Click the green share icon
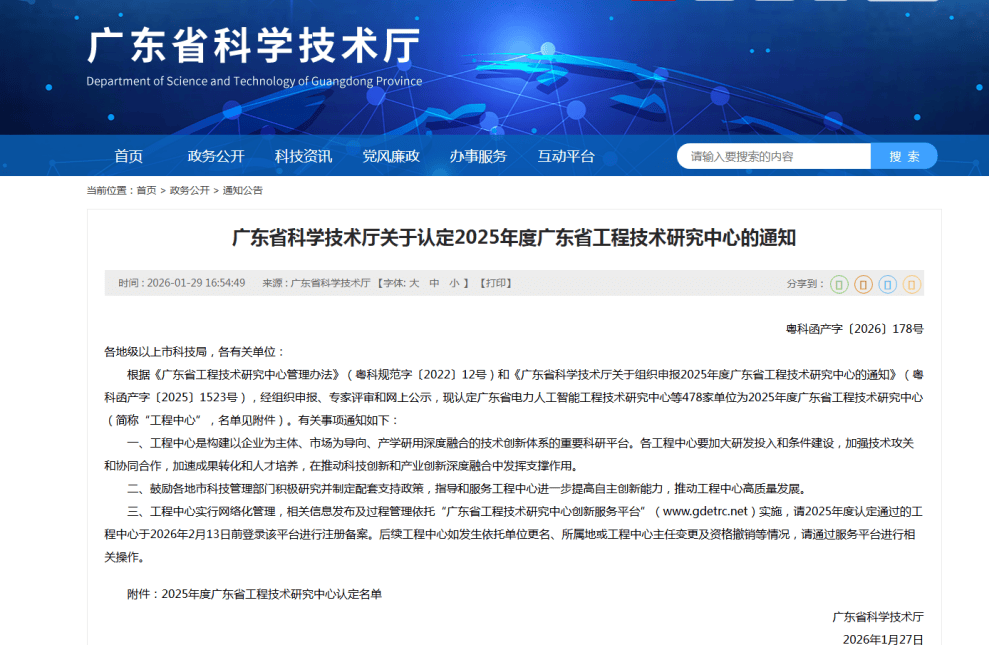 pyautogui.click(x=839, y=284)
